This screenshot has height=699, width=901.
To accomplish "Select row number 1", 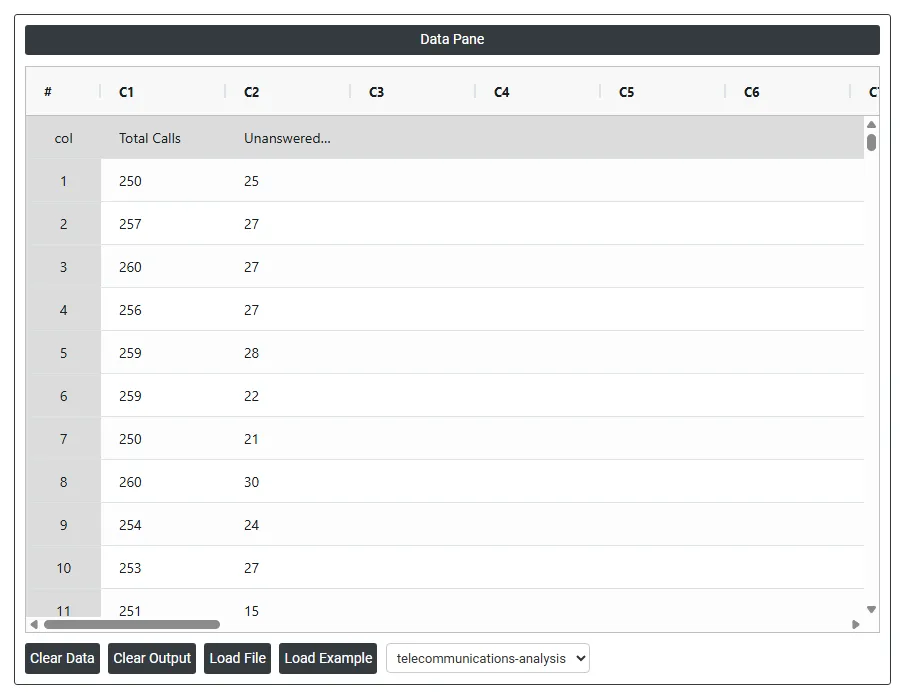I will (x=63, y=181).
